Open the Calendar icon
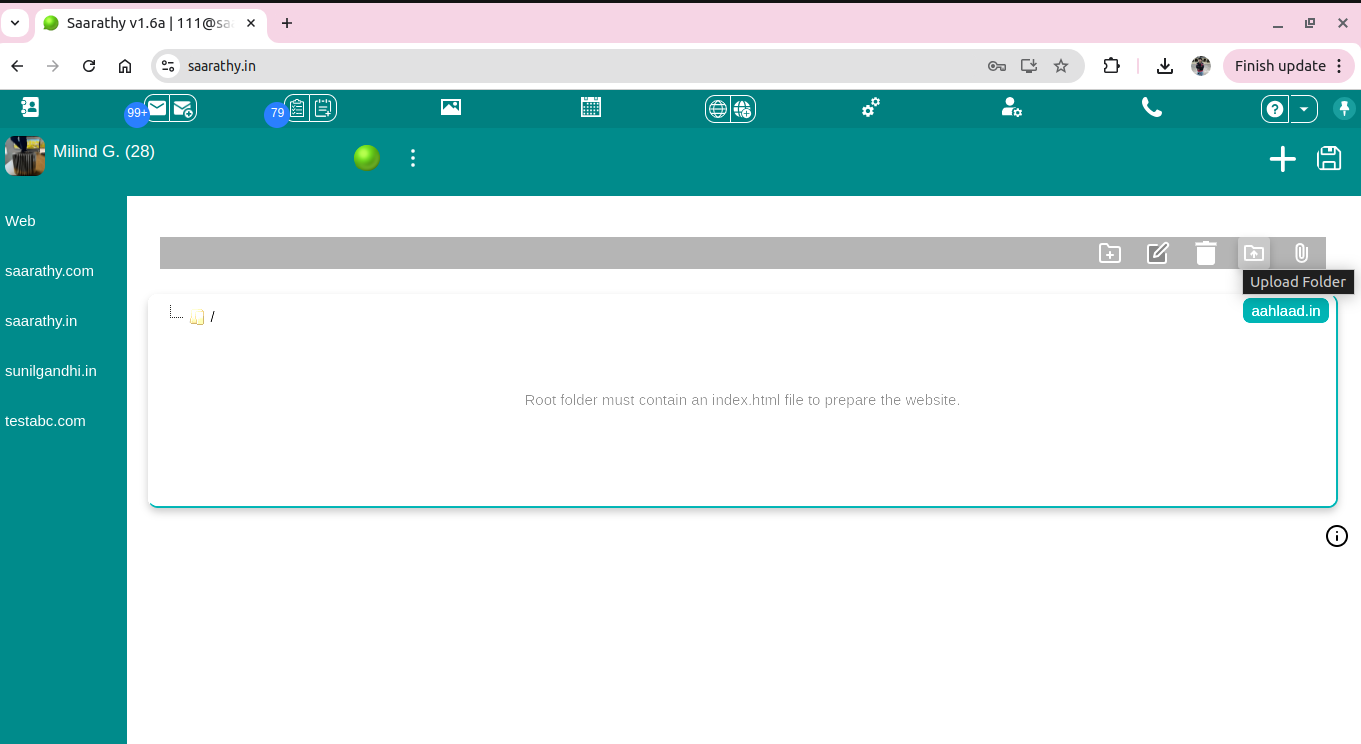1361x744 pixels. click(590, 106)
